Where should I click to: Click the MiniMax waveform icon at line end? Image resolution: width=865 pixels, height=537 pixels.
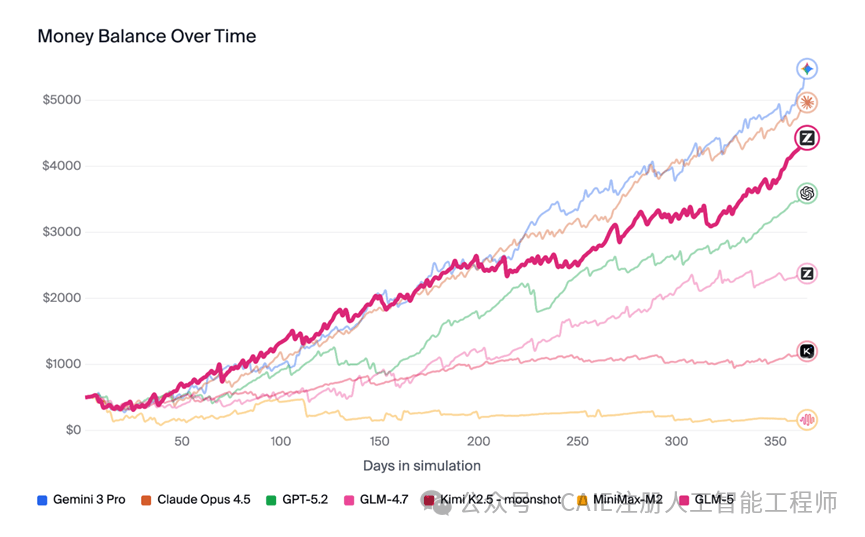[807, 420]
